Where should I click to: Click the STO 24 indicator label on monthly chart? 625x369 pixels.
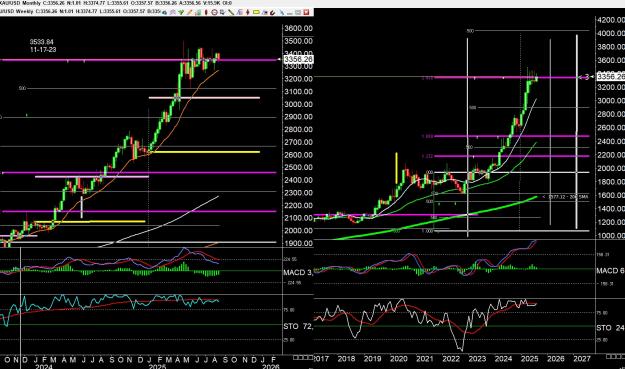610,328
